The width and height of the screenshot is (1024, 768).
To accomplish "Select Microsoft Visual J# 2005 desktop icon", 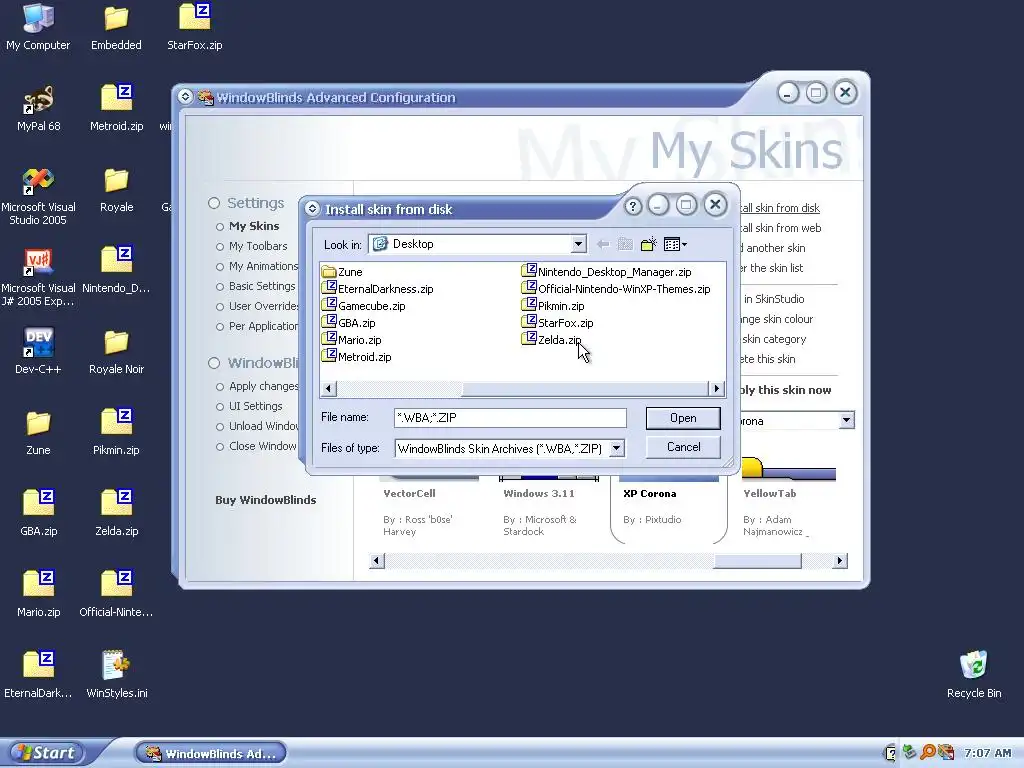I will [38, 277].
